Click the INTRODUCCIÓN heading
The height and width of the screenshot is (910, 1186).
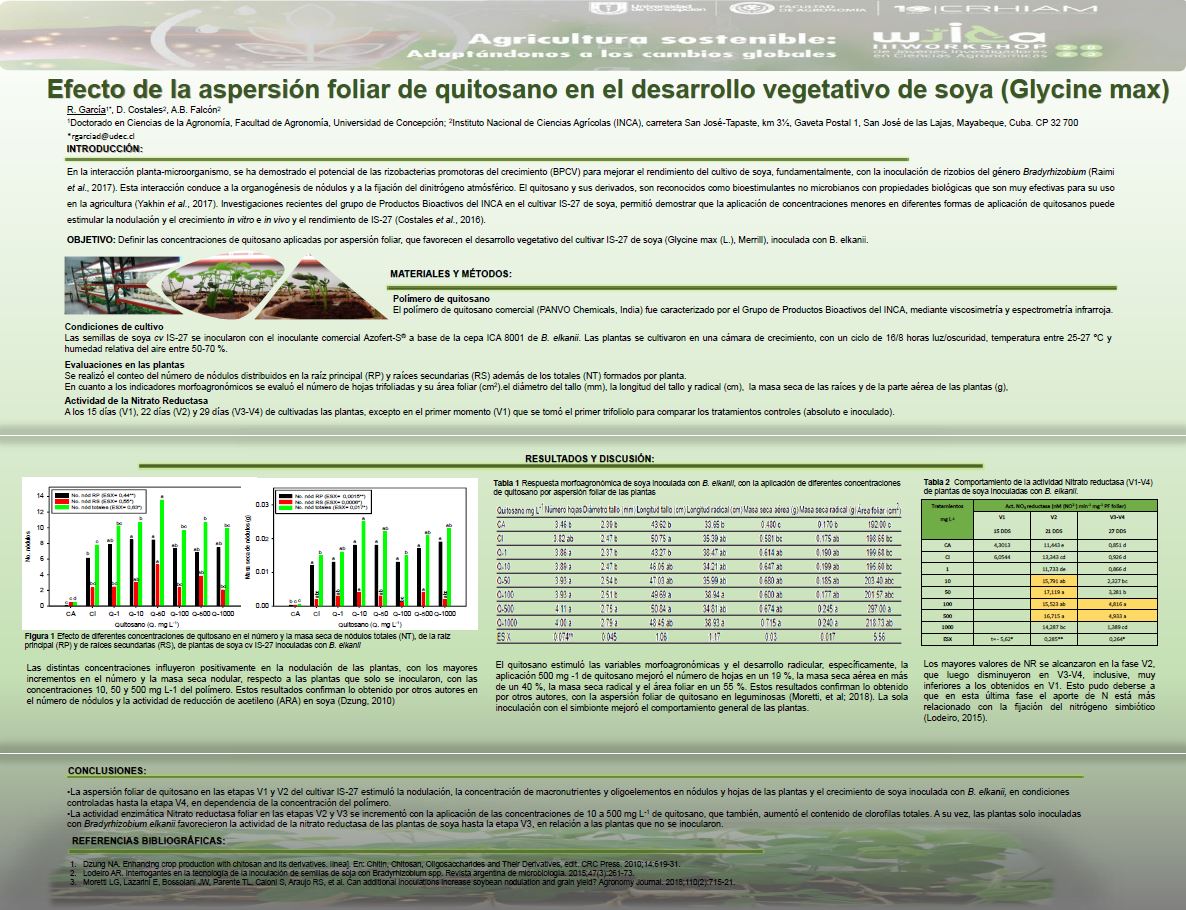coord(104,149)
